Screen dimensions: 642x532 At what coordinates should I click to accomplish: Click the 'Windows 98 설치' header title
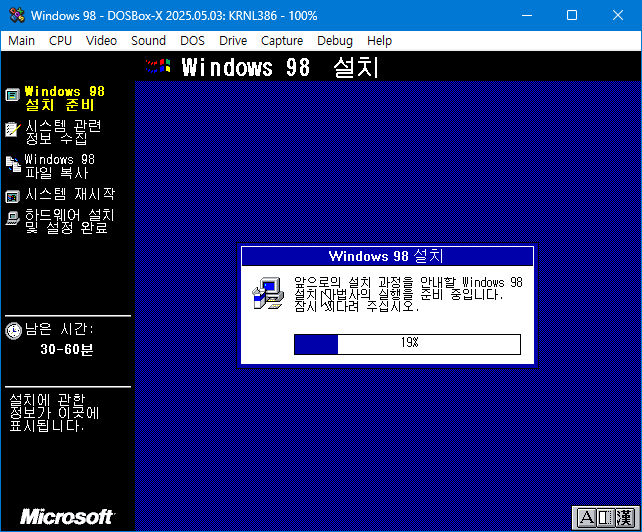(x=280, y=67)
